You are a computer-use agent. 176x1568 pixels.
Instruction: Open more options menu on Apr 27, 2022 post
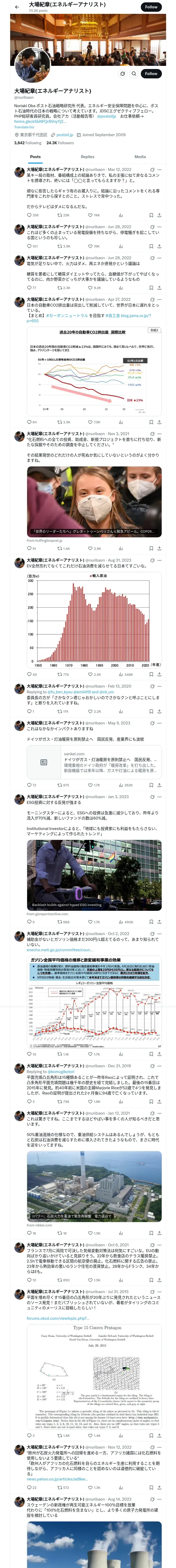[159, 299]
